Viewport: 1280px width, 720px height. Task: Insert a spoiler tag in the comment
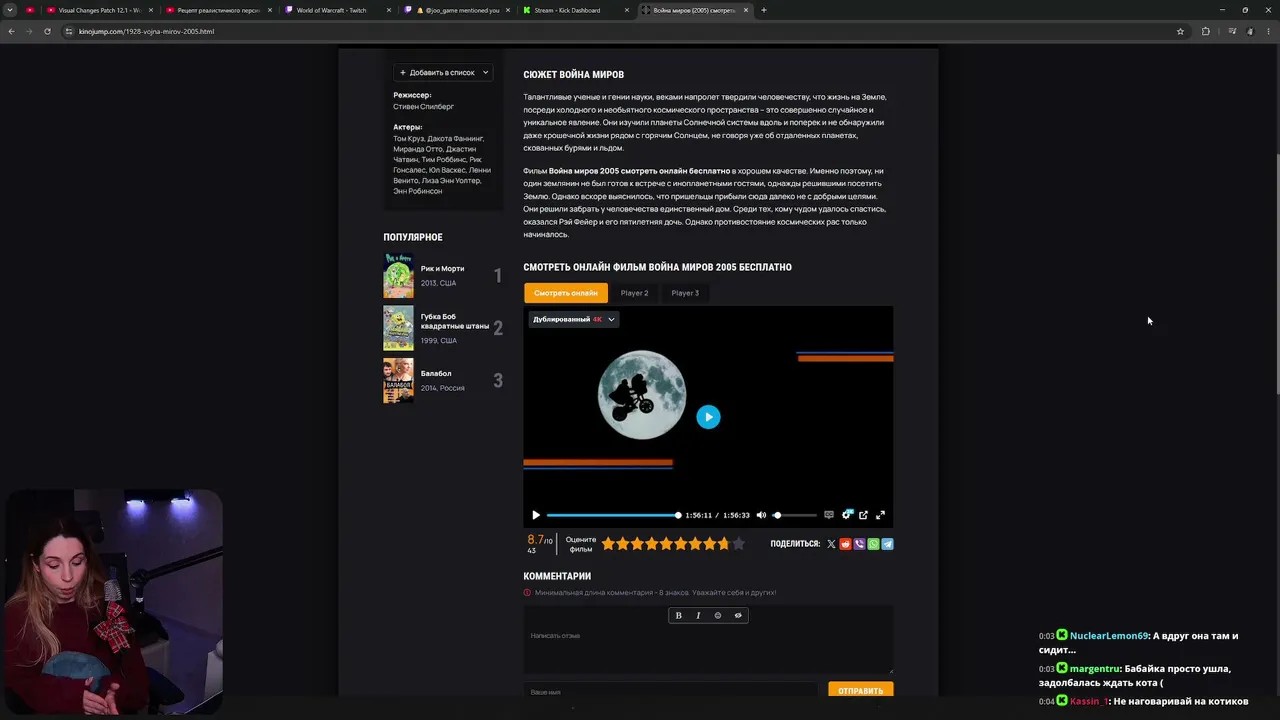(738, 615)
